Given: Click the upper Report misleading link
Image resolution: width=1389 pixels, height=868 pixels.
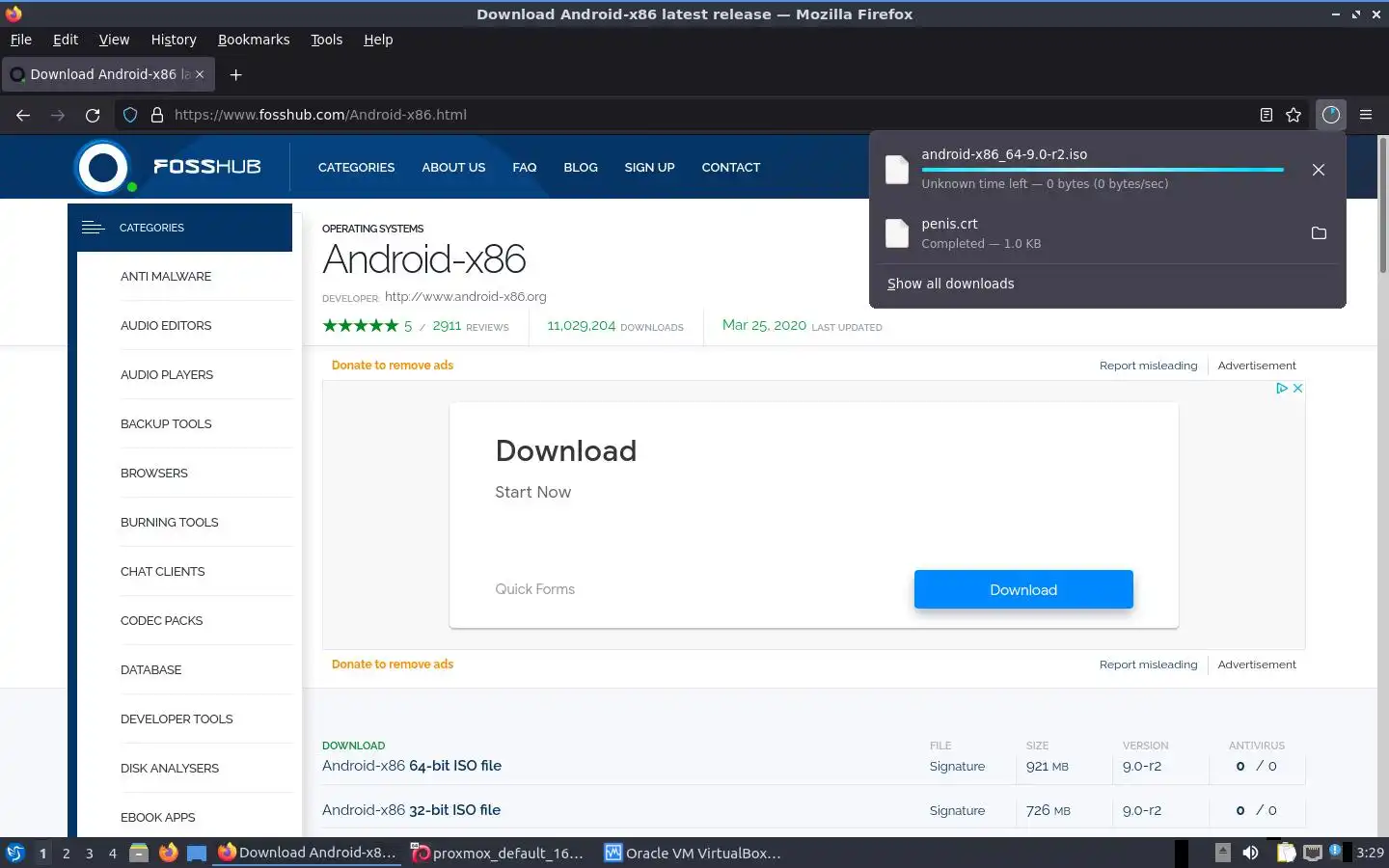Looking at the screenshot, I should pos(1148,366).
